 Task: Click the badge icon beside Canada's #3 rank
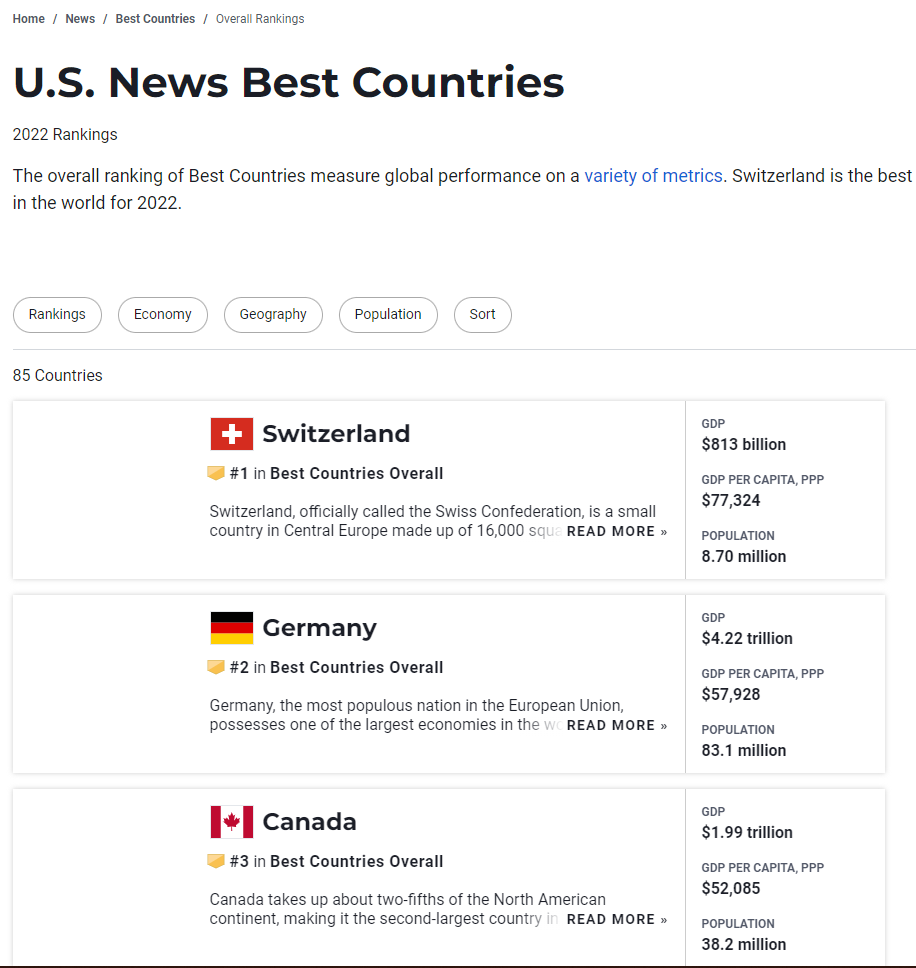pyautogui.click(x=216, y=861)
